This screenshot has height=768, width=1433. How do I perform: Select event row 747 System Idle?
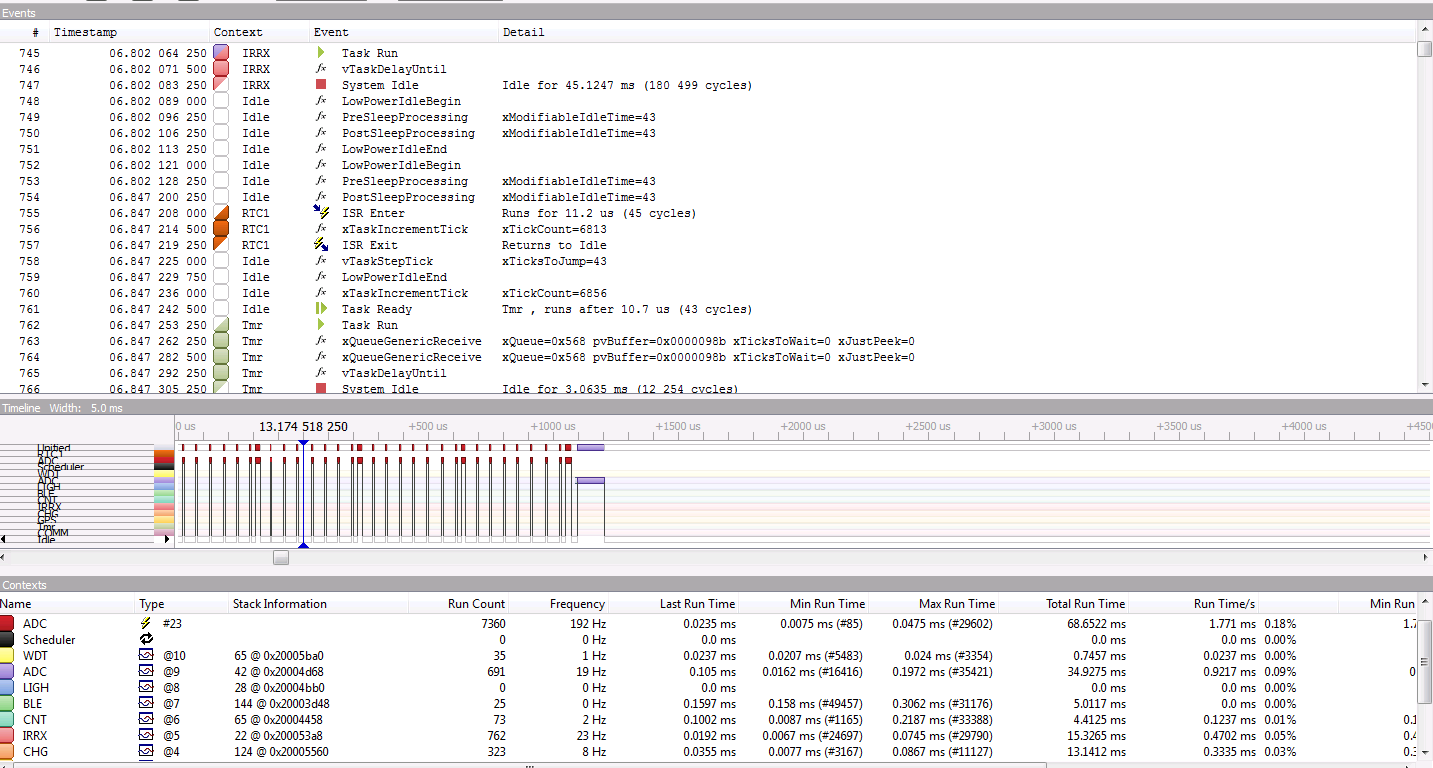[x=708, y=85]
